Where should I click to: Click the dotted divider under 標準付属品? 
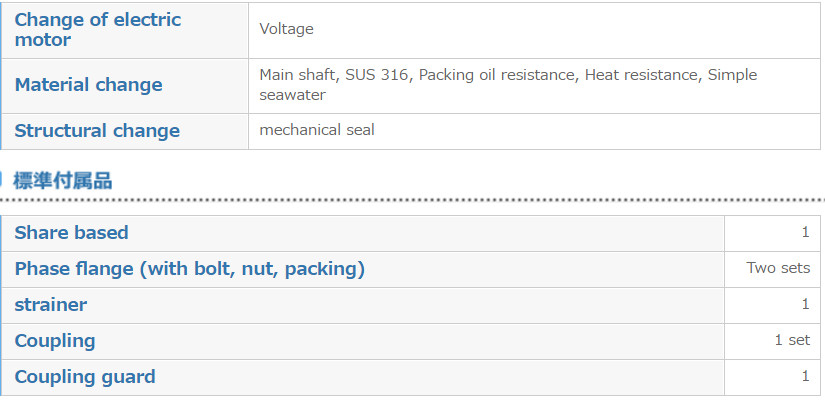412,200
